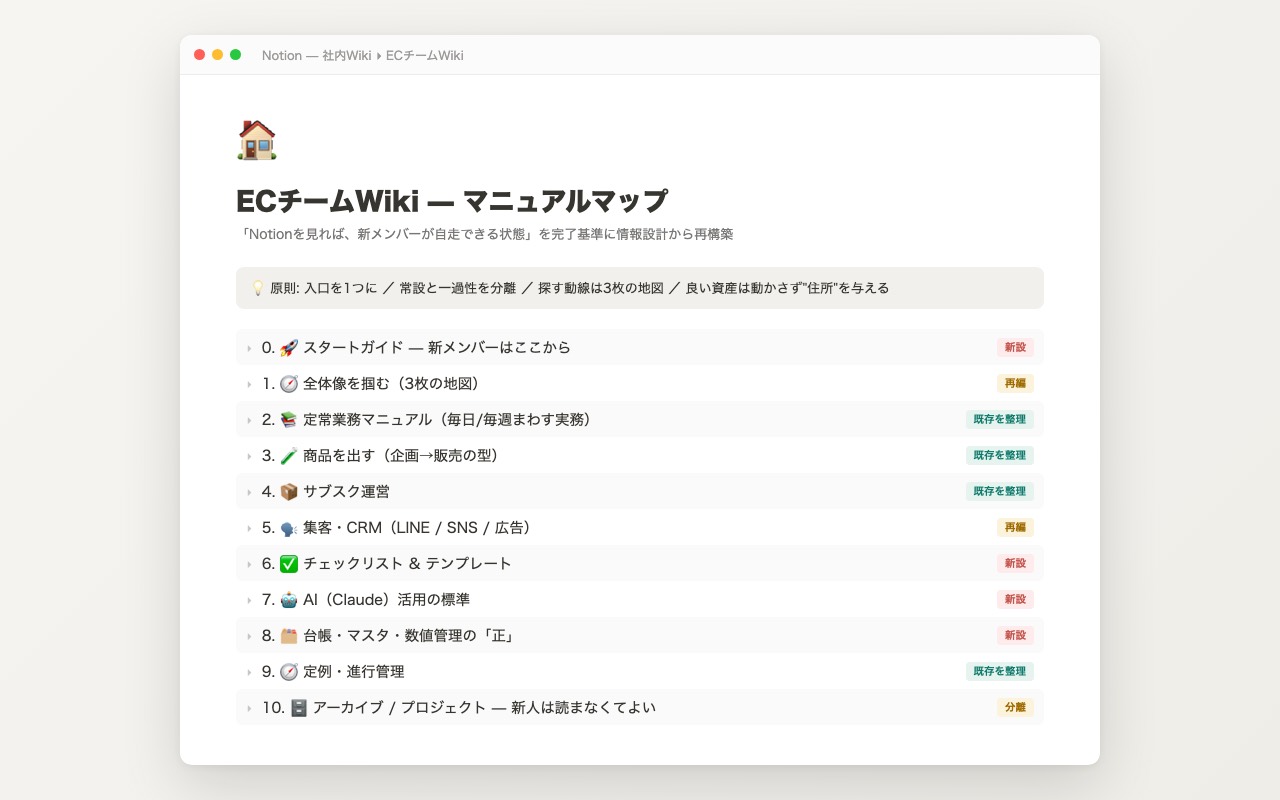Click the text 定例・進行管理

tap(354, 672)
